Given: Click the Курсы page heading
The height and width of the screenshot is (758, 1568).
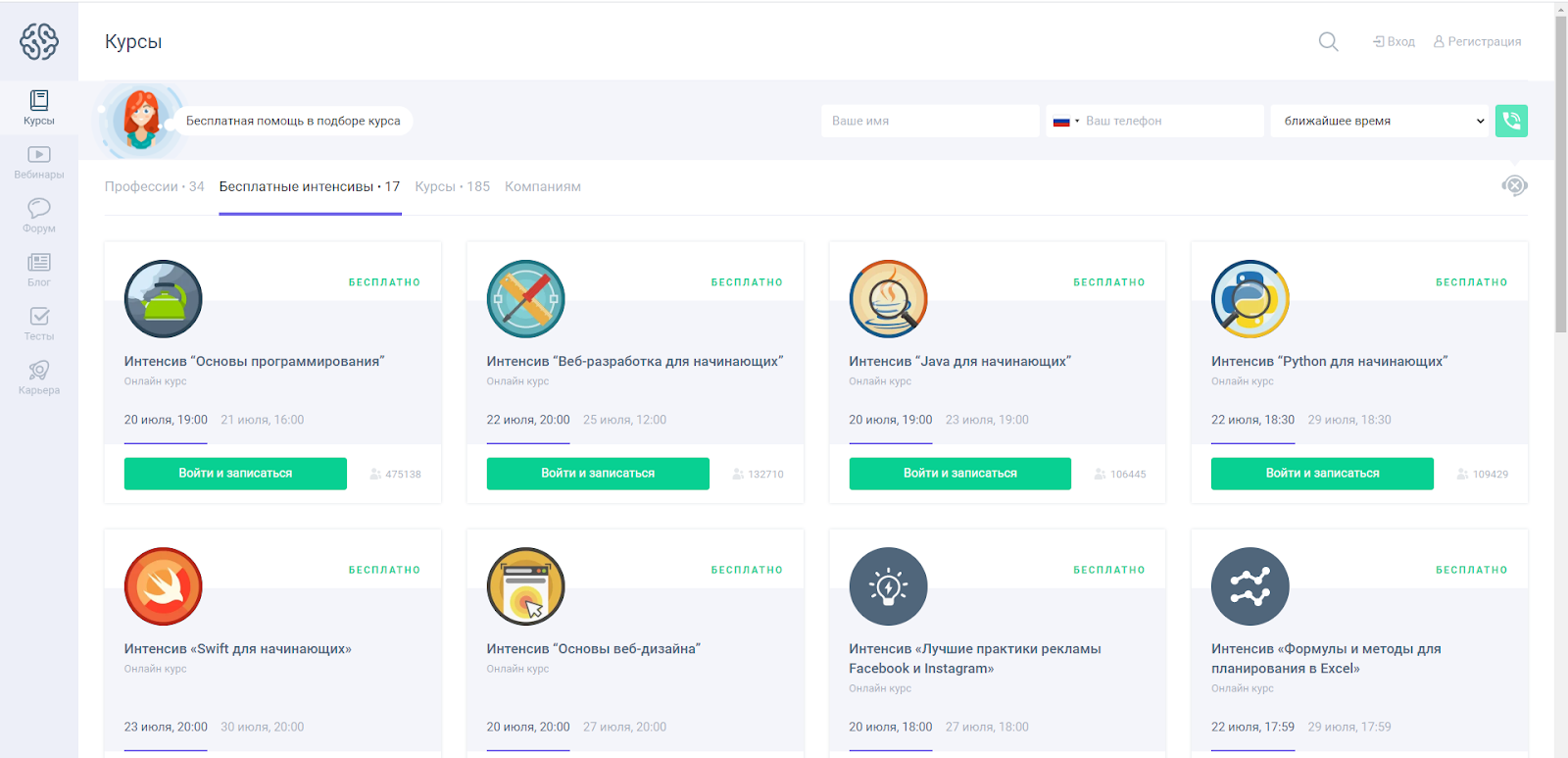Looking at the screenshot, I should tap(133, 41).
